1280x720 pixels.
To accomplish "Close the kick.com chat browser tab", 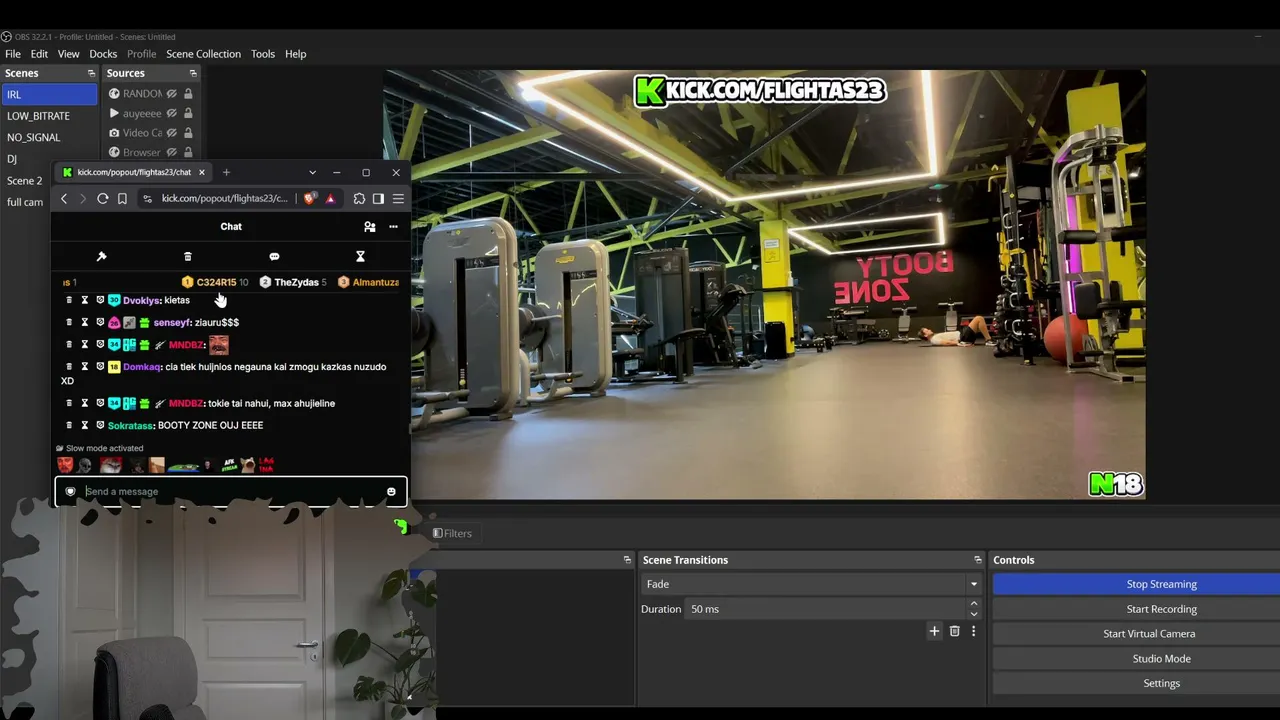I will point(201,172).
